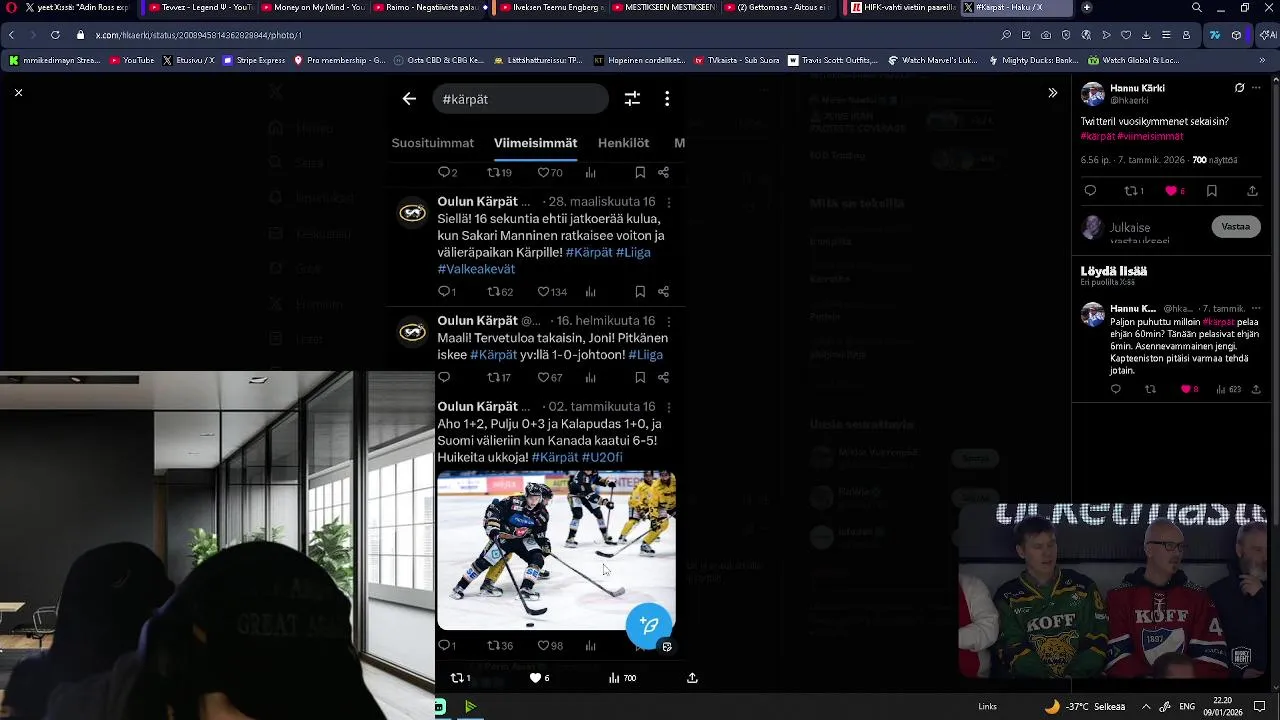Open more menu on 28. maaliskuuta post
This screenshot has width=1280, height=720.
[x=668, y=202]
